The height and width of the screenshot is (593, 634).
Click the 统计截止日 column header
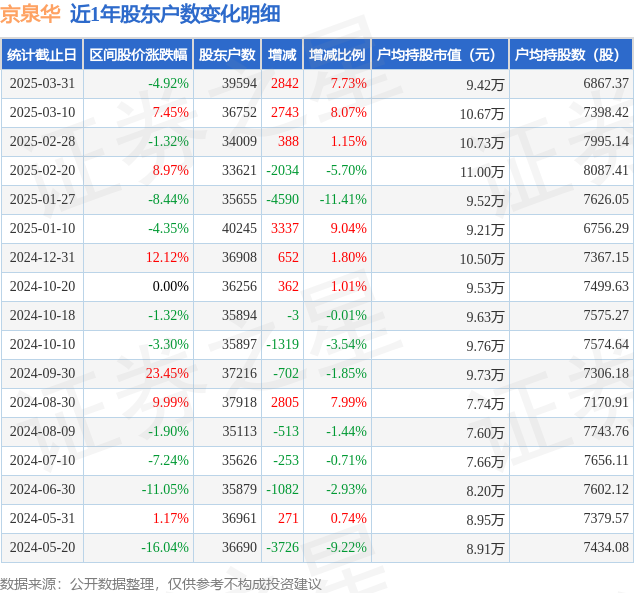[x=42, y=55]
